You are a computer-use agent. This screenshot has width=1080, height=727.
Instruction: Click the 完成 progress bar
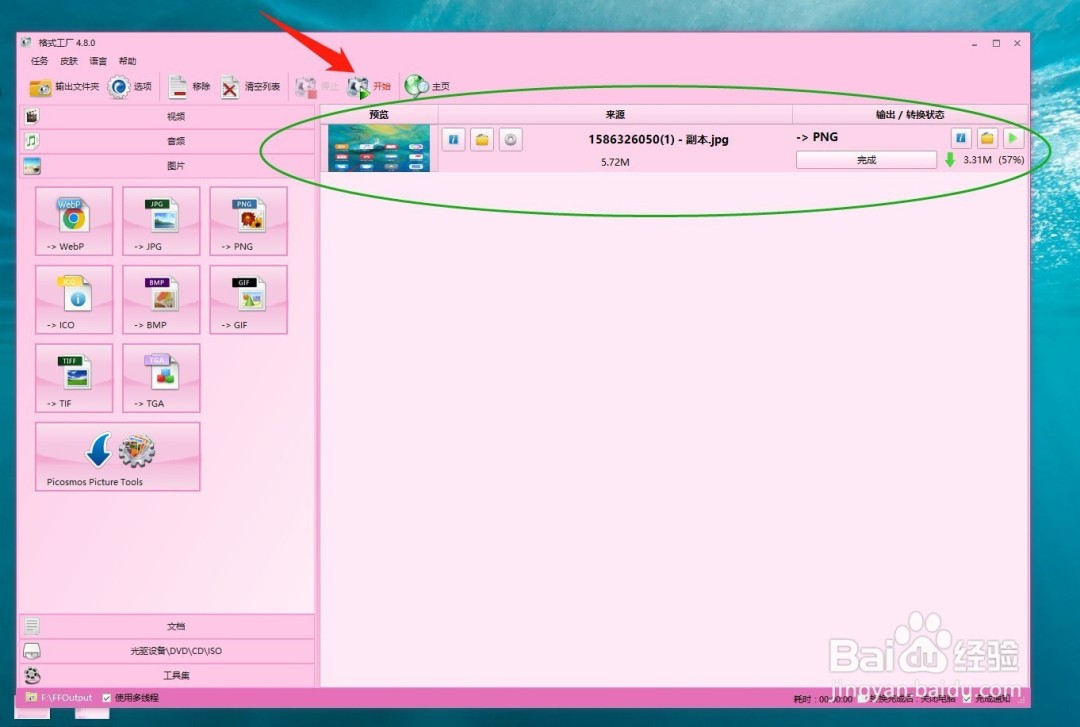pyautogui.click(x=866, y=160)
